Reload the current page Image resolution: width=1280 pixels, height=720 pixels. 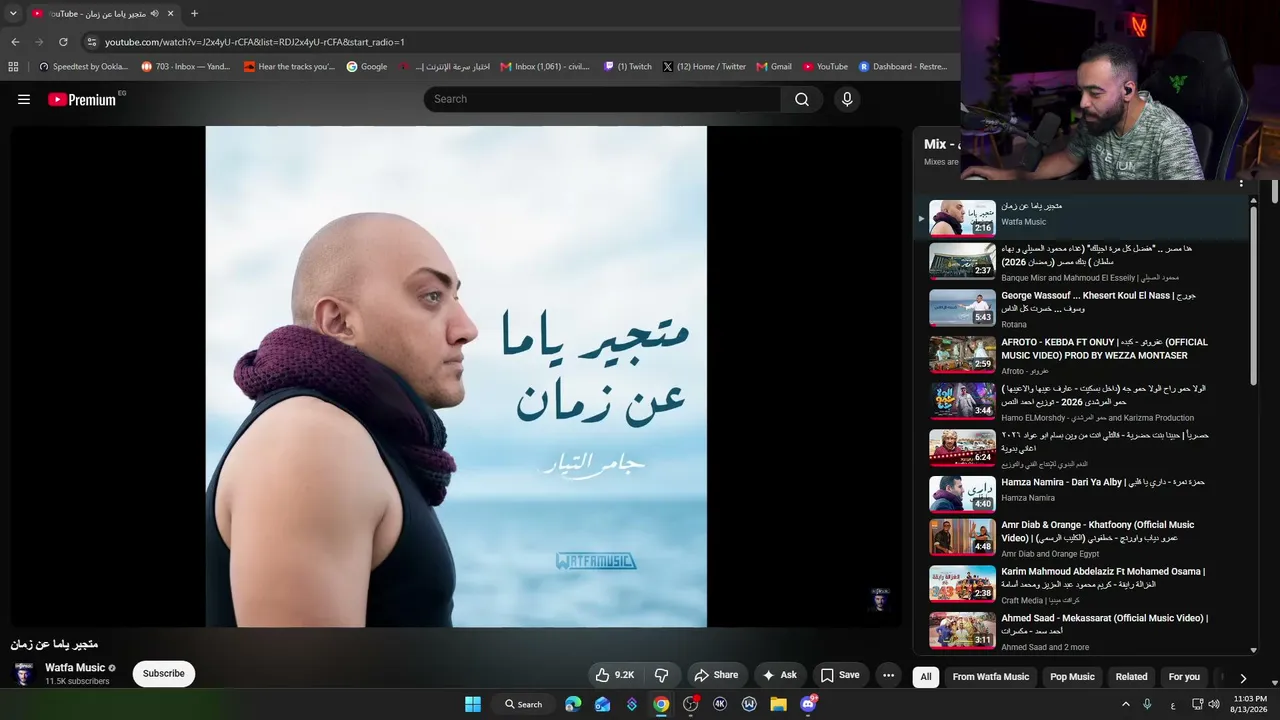[63, 42]
